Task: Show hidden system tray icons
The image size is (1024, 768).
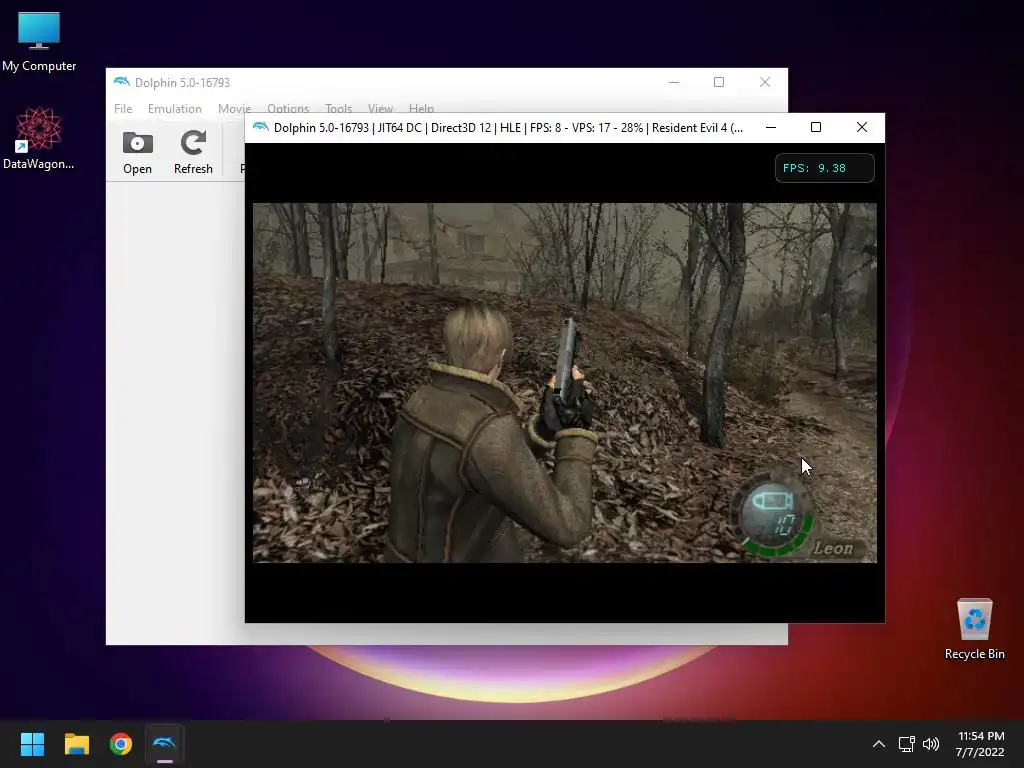Action: coord(879,744)
